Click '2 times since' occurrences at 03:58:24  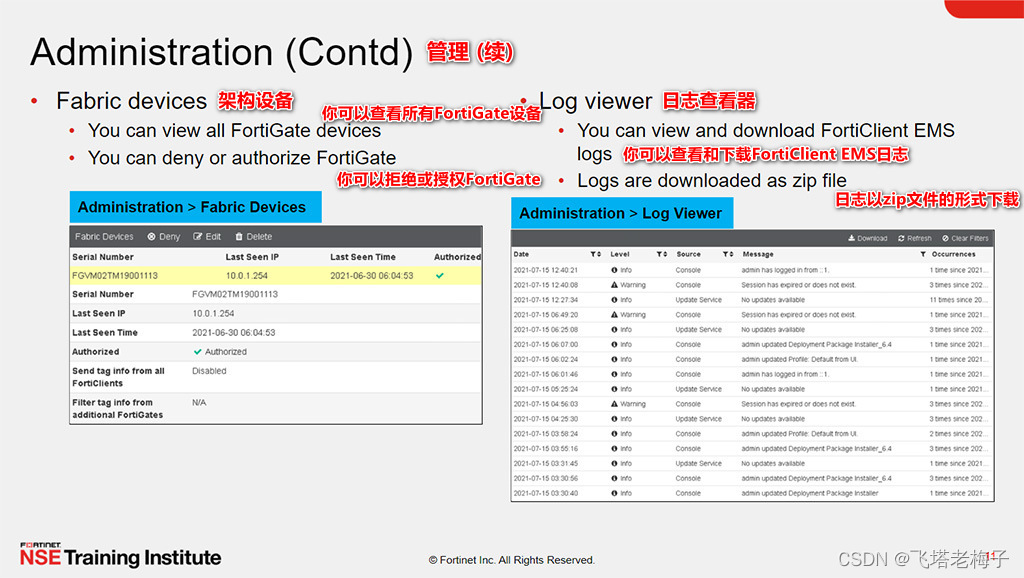(x=958, y=434)
